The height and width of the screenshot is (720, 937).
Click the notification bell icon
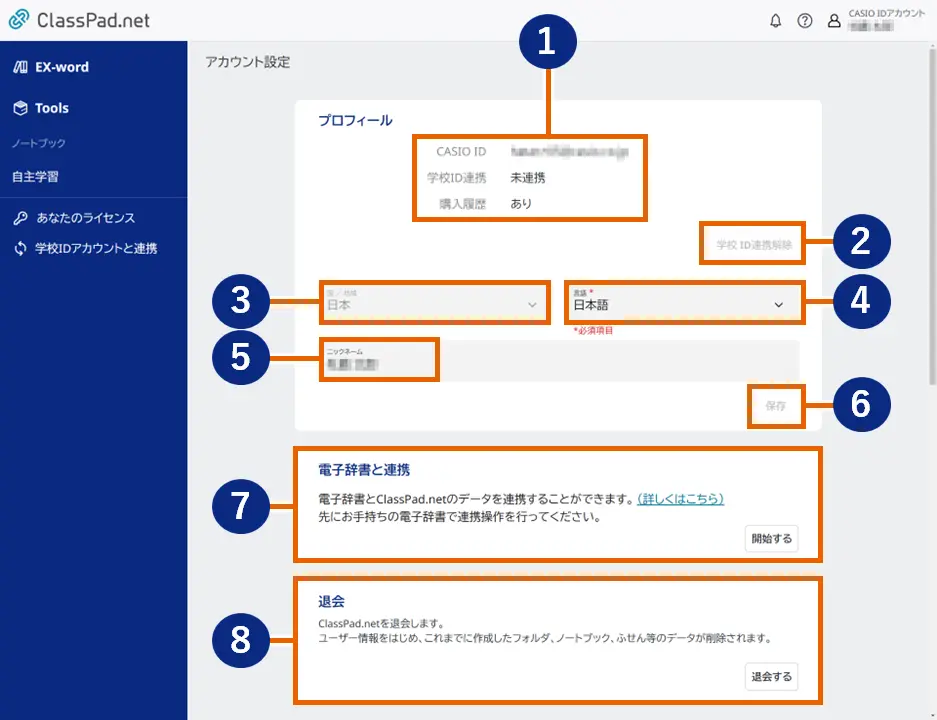tap(774, 19)
